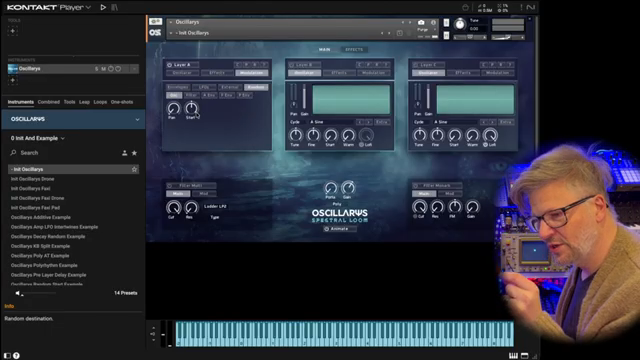Switch to the One-shots browser tab
This screenshot has height=360, width=640.
tap(122, 102)
